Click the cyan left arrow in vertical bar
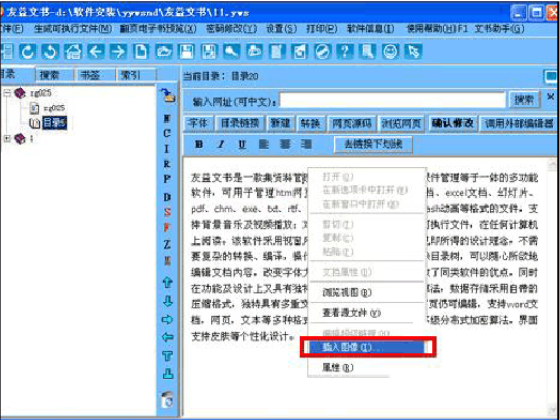 point(167,337)
